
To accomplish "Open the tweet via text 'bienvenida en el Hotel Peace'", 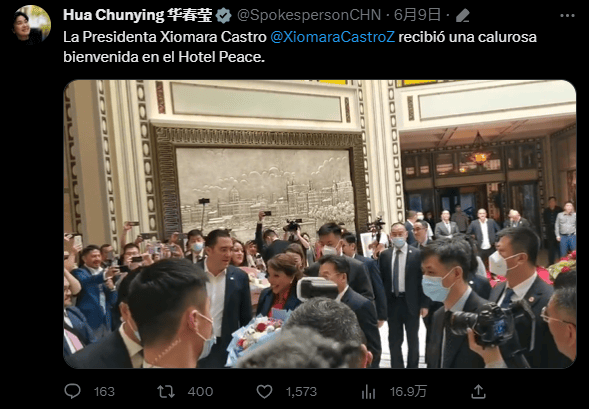I will (x=163, y=57).
